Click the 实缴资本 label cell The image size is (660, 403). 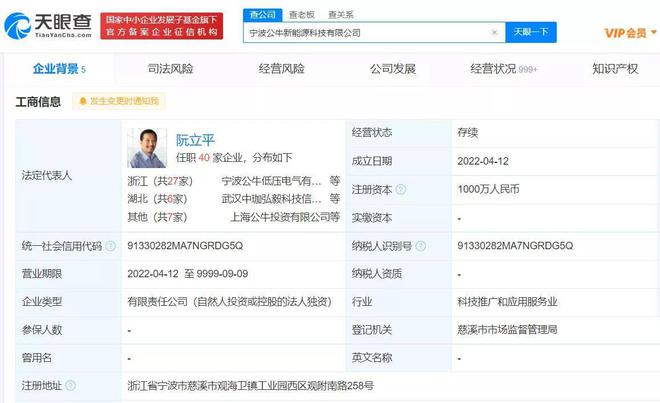[398, 218]
